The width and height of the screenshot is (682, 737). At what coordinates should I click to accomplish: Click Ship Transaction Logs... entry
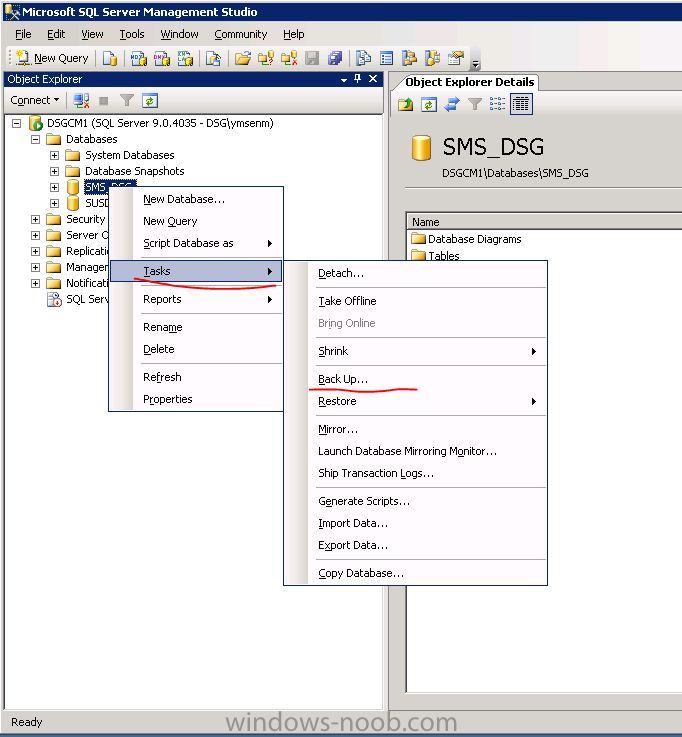click(x=415, y=473)
